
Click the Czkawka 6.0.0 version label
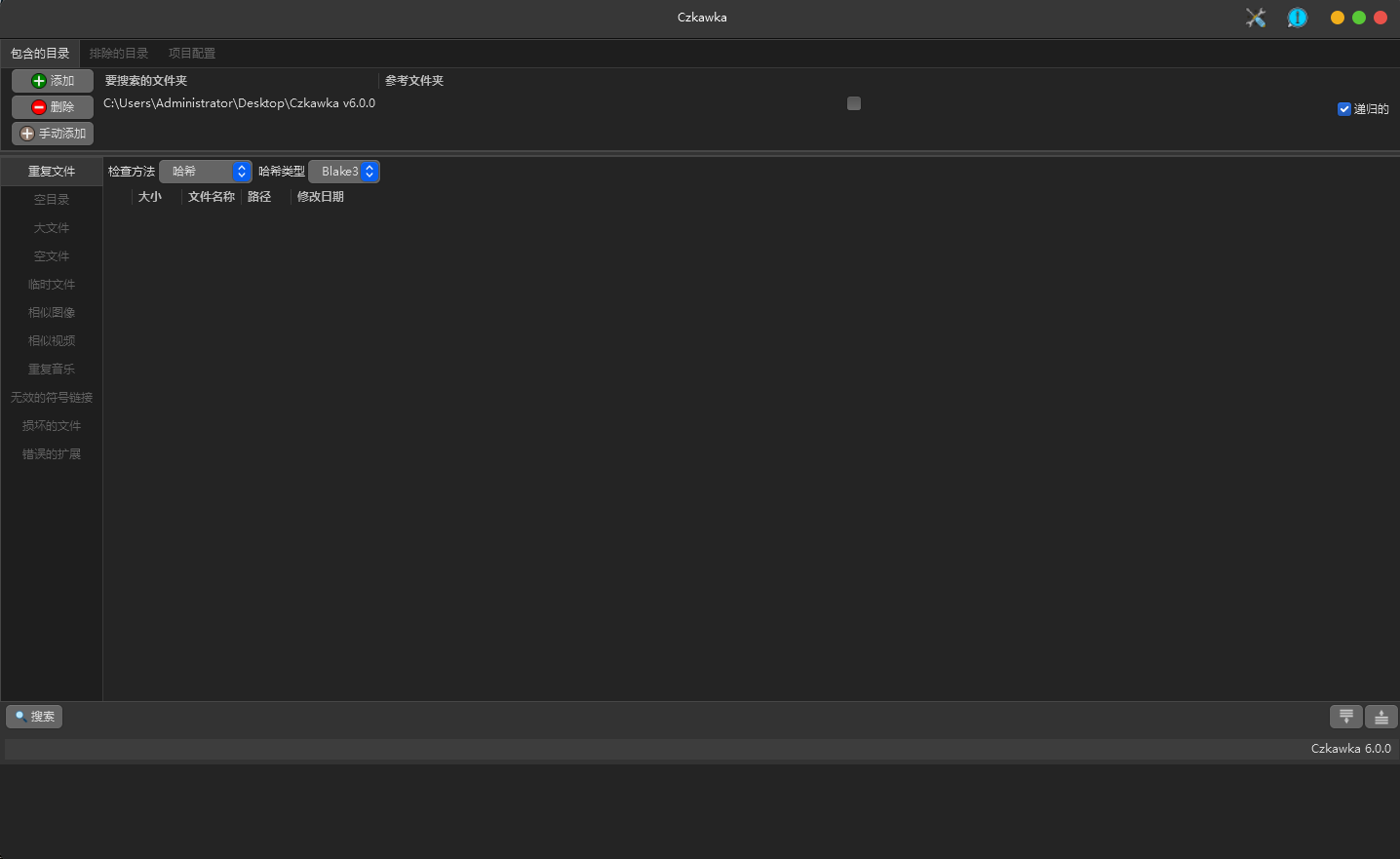coord(1350,749)
